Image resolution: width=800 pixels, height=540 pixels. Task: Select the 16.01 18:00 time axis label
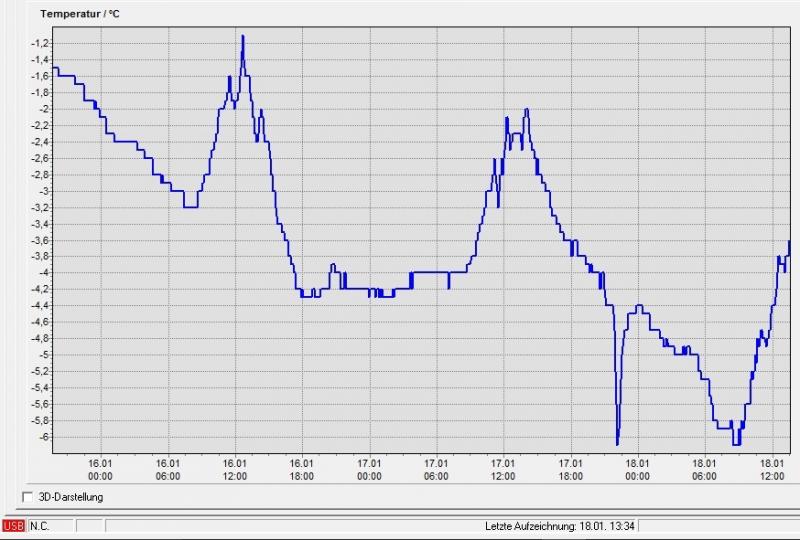click(302, 470)
